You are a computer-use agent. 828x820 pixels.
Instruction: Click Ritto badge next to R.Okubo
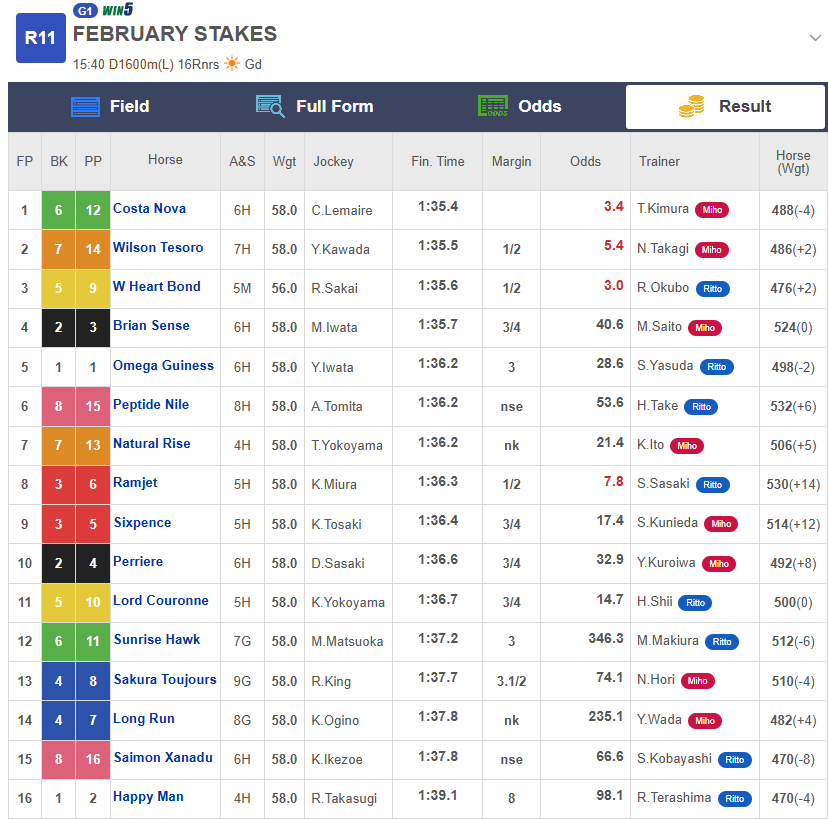713,289
